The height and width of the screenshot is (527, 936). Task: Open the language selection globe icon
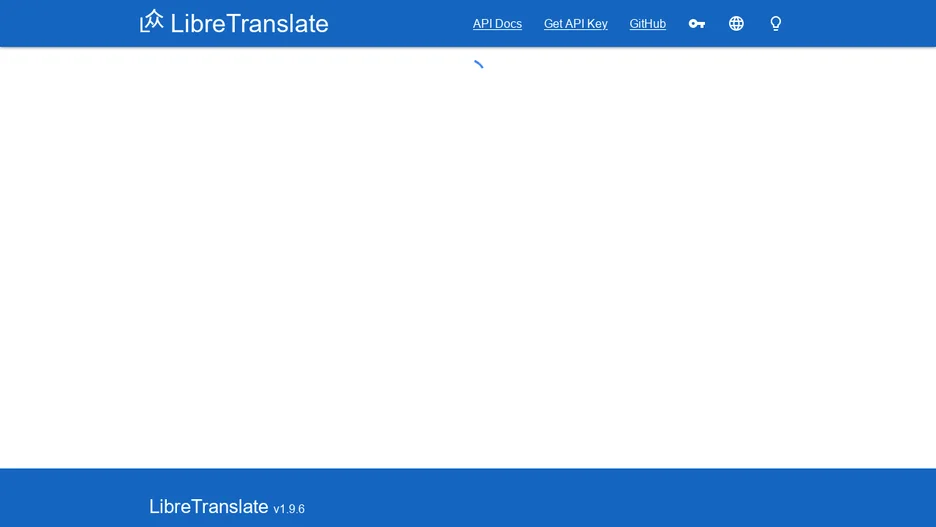[736, 23]
